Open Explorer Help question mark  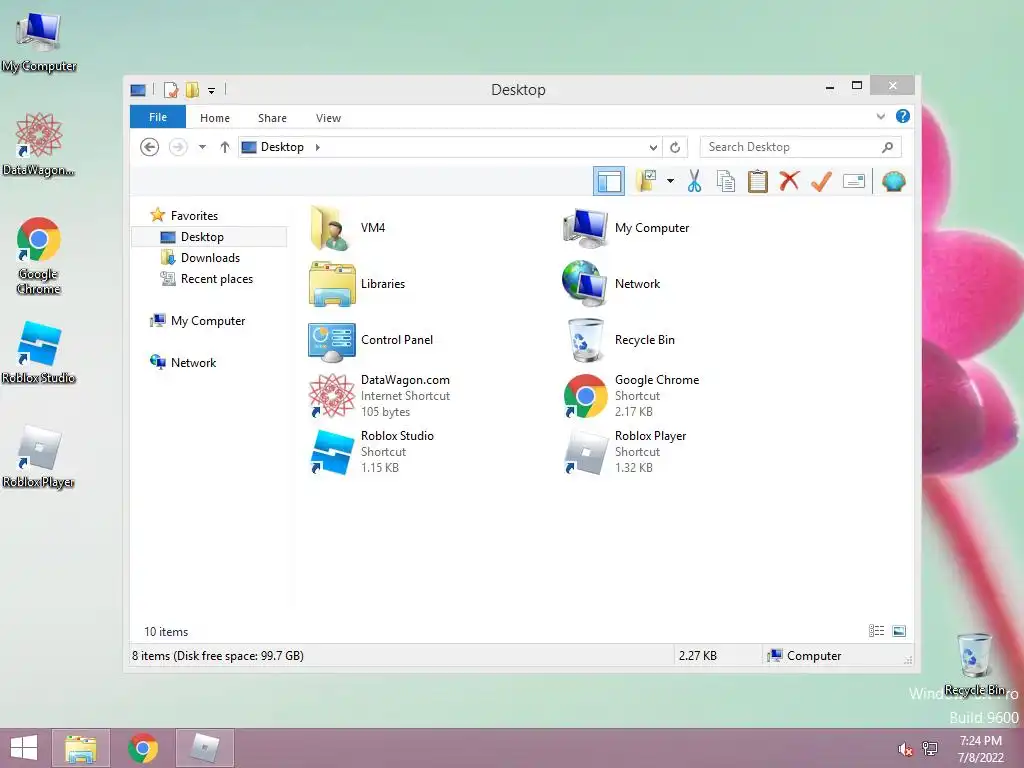(903, 116)
